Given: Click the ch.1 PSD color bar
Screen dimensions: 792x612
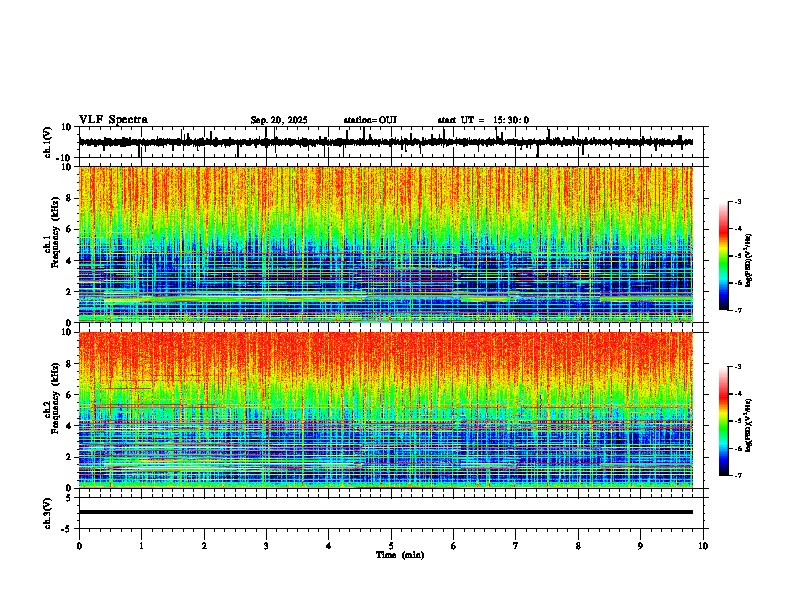Looking at the screenshot, I should pos(723,256).
